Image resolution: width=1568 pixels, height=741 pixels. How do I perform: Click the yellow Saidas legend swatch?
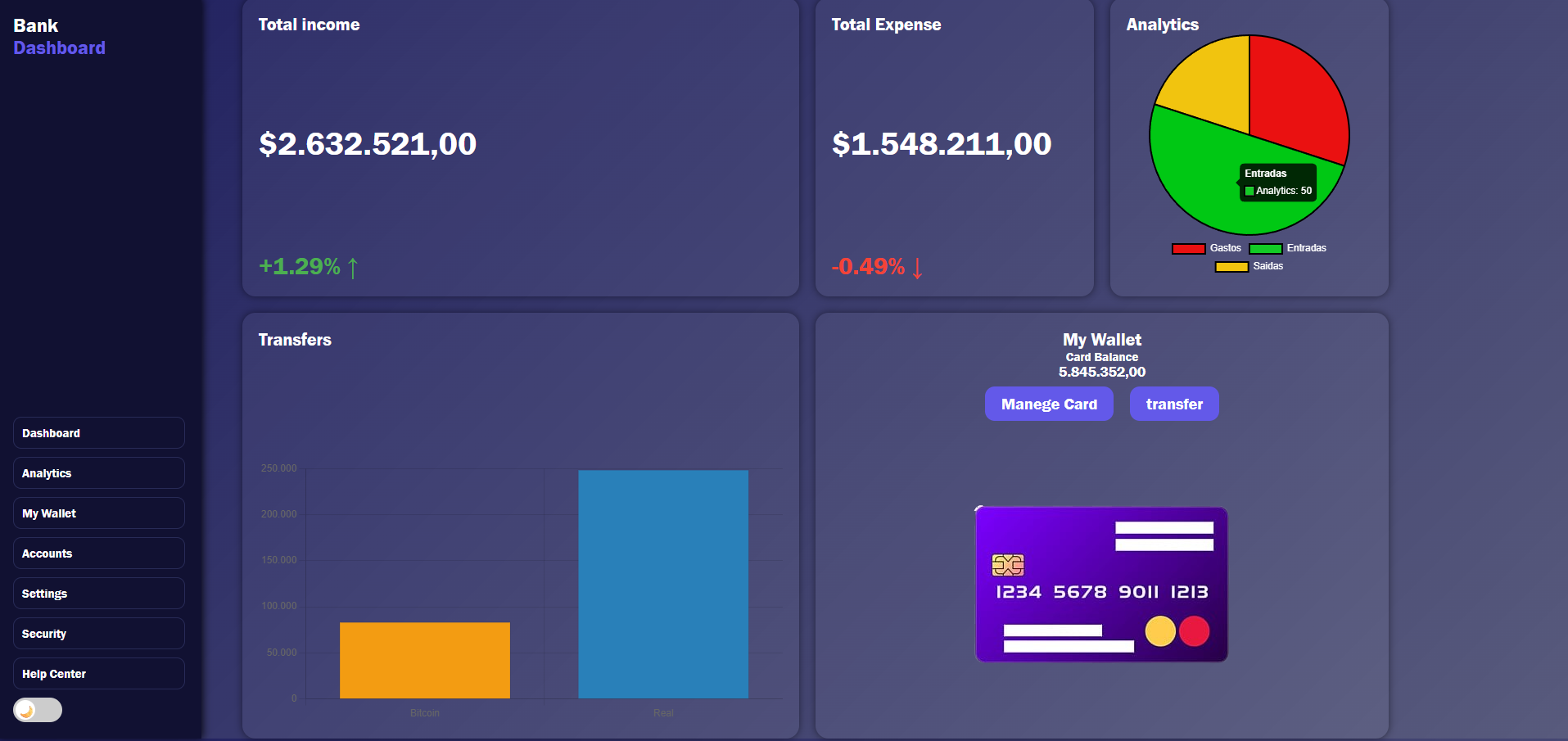1231,266
